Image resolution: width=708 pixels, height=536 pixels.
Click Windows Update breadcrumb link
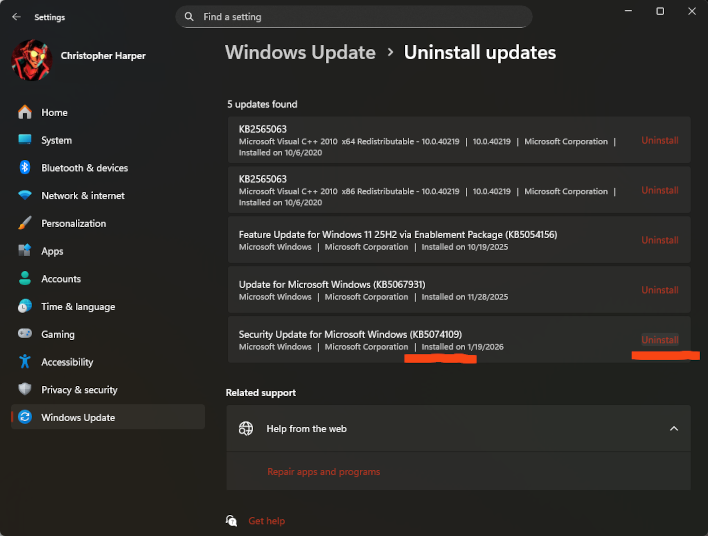[300, 52]
